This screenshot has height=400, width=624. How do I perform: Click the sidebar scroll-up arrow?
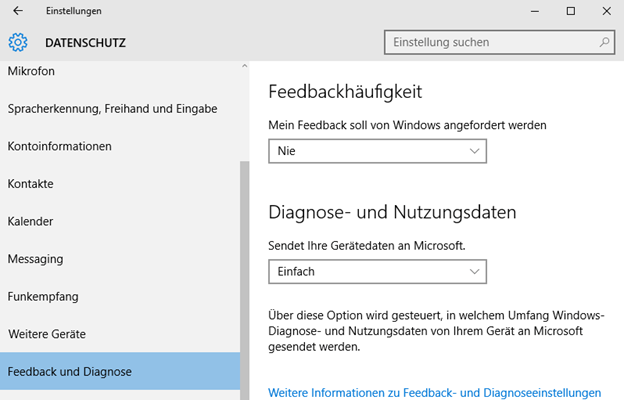pos(244,66)
